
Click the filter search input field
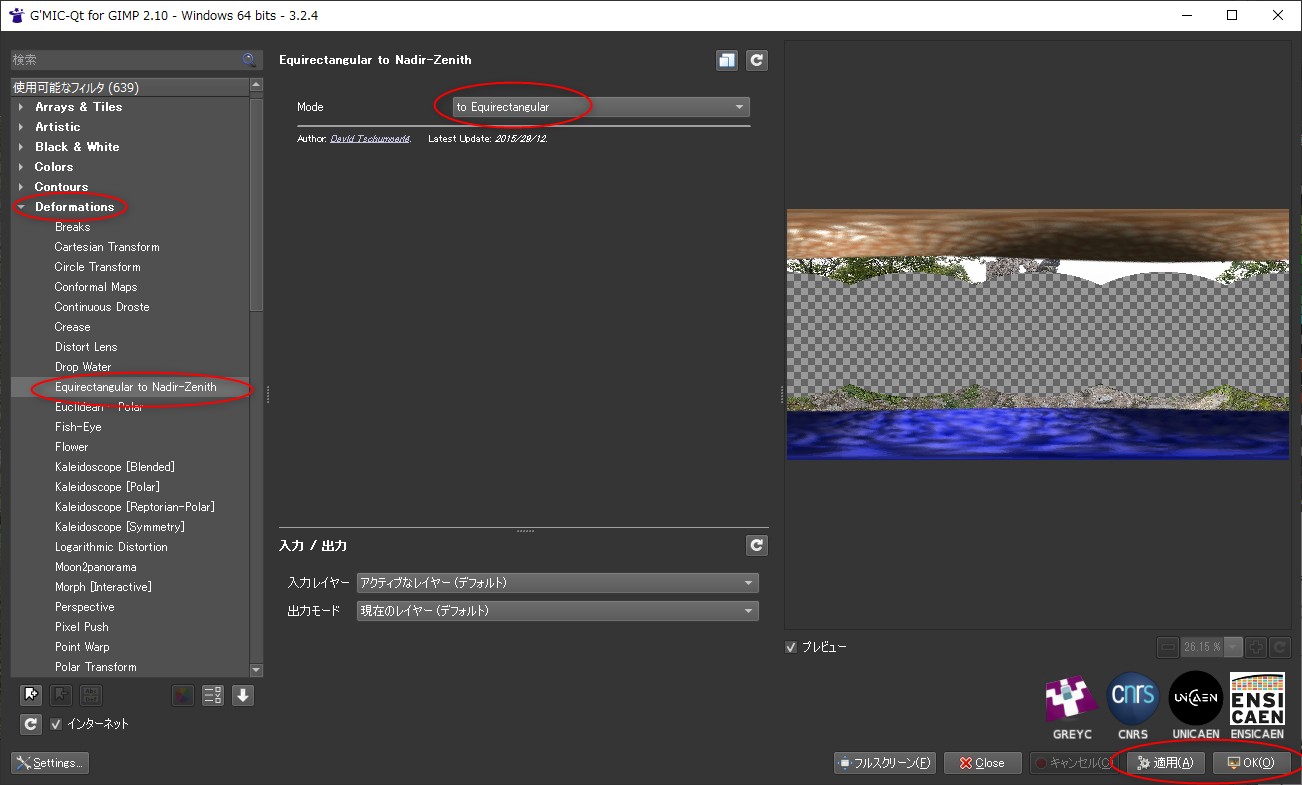[x=125, y=60]
